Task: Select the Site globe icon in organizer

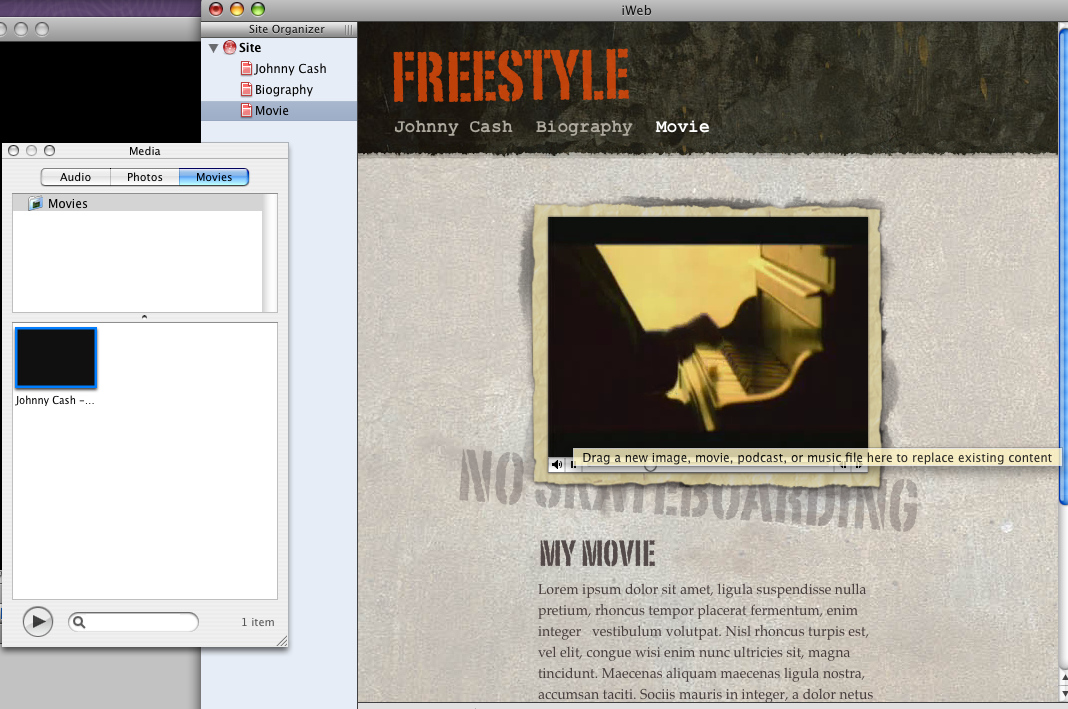Action: (230, 48)
